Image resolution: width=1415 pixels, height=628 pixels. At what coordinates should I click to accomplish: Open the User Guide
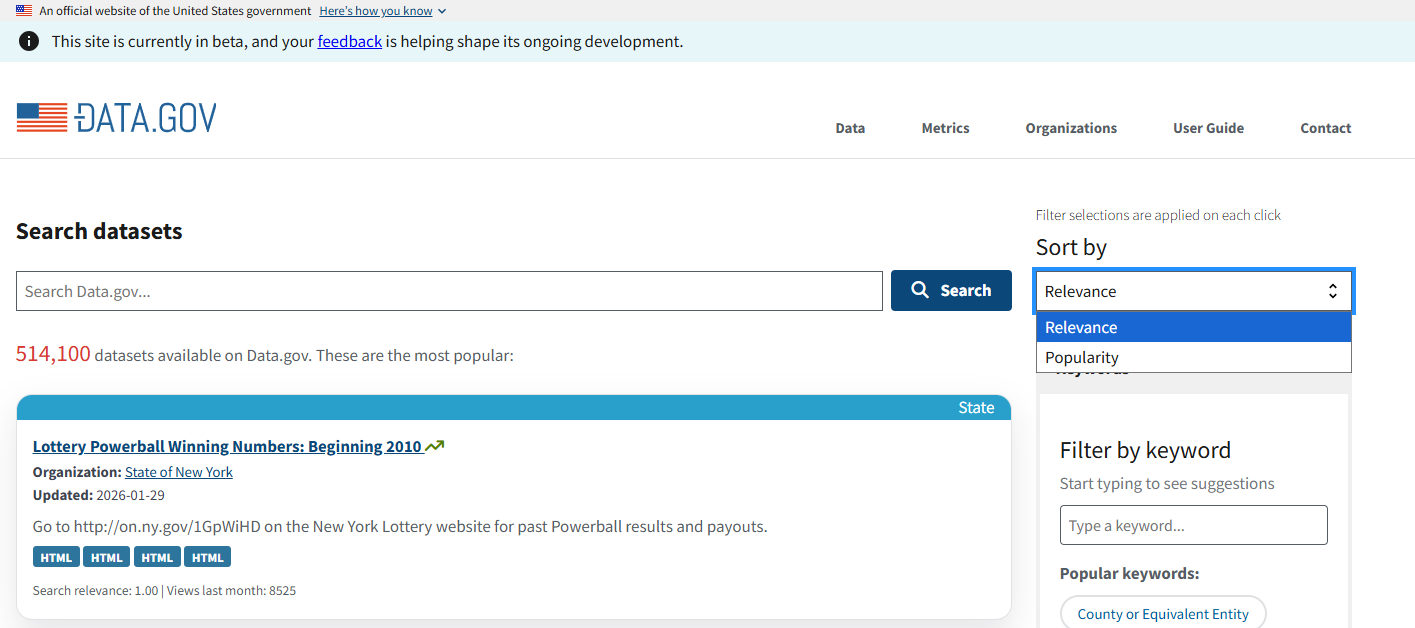[1207, 128]
